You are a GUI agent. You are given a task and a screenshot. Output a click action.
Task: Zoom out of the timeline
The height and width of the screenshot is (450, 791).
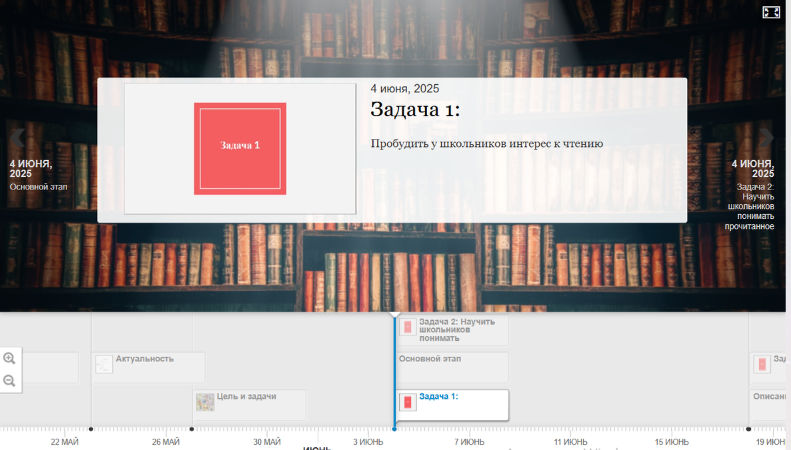9,380
